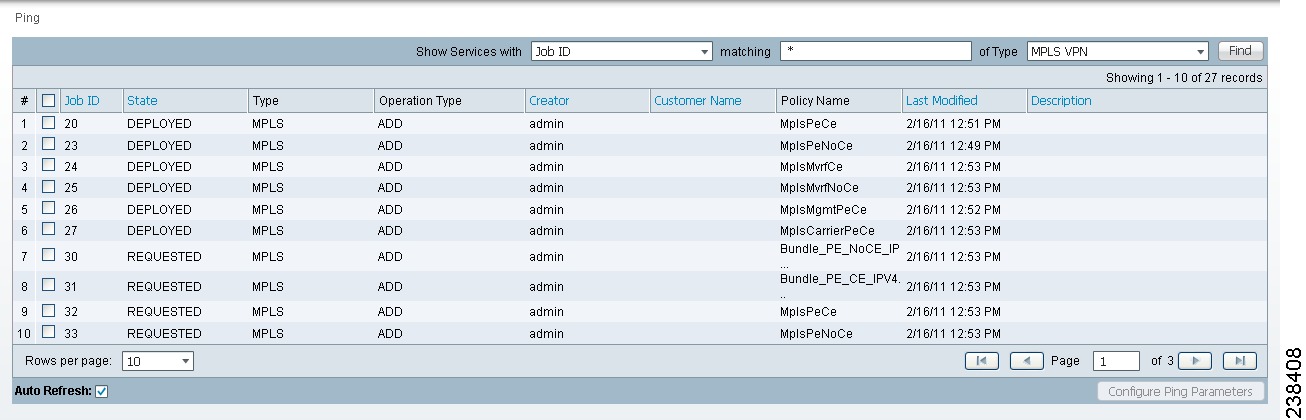
Task: Toggle the Auto Refresh checkbox
Action: pyautogui.click(x=101, y=391)
